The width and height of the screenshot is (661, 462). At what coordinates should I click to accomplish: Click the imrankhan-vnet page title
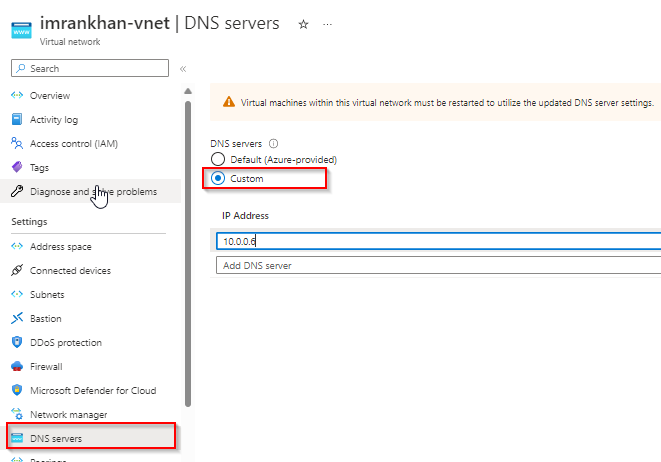pyautogui.click(x=105, y=23)
